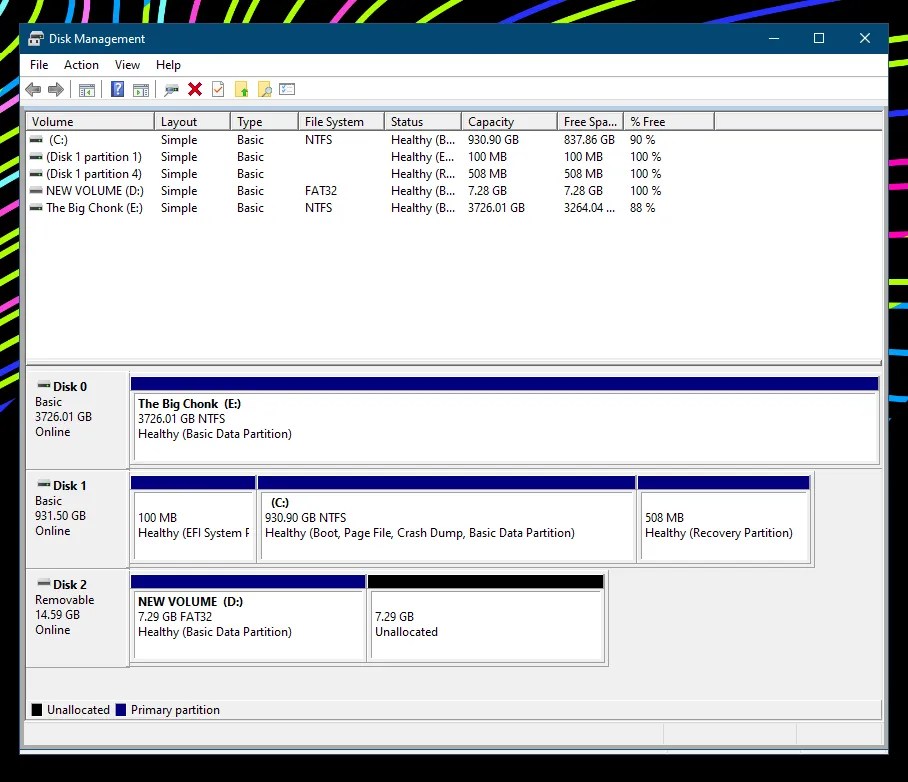Click the 930.90 GB capacity cell
Viewport: 908px width, 782px height.
(493, 140)
